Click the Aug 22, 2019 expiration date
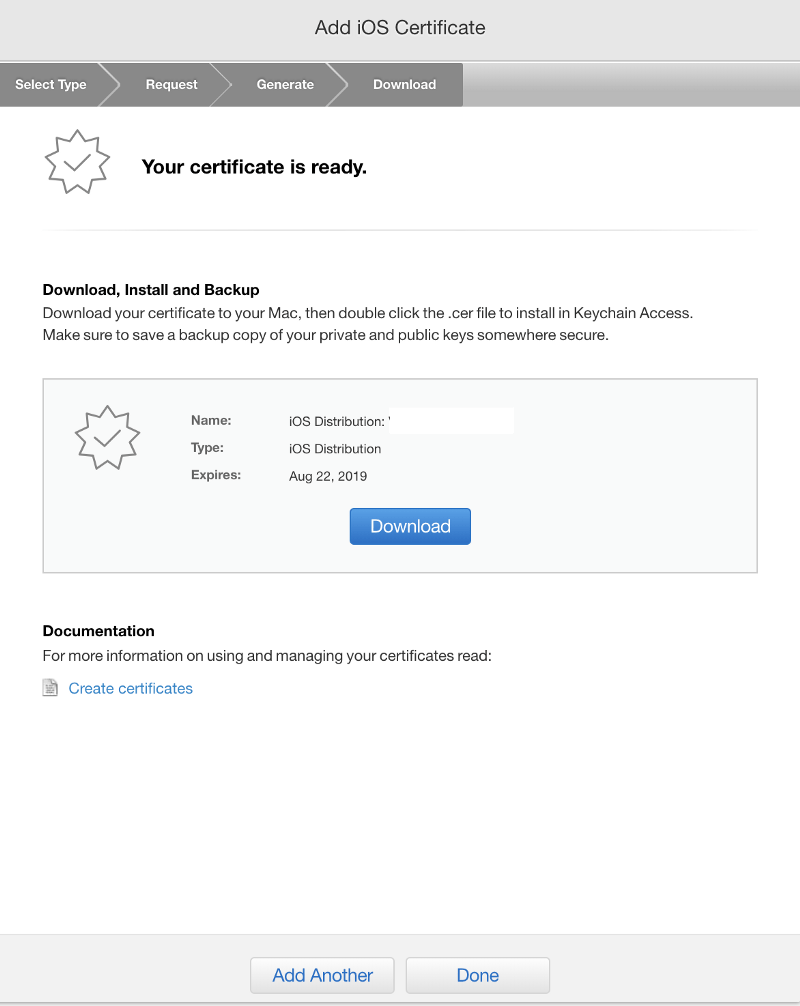Viewport: 800px width, 1006px height. (x=328, y=476)
